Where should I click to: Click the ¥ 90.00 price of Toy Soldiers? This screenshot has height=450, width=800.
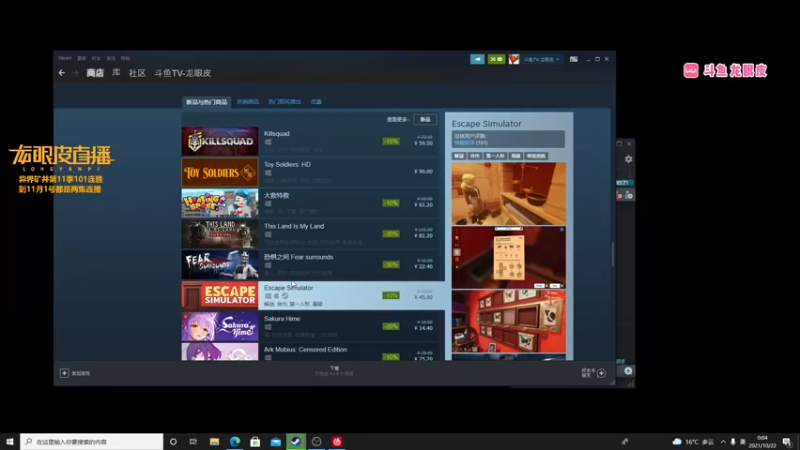tap(423, 171)
